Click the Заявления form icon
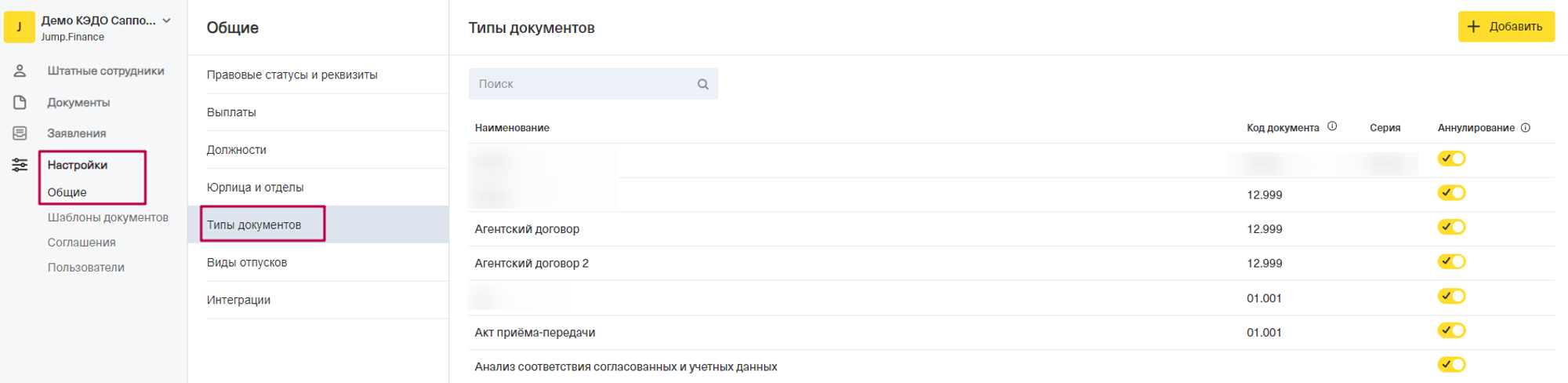This screenshot has width=1568, height=383. click(20, 133)
